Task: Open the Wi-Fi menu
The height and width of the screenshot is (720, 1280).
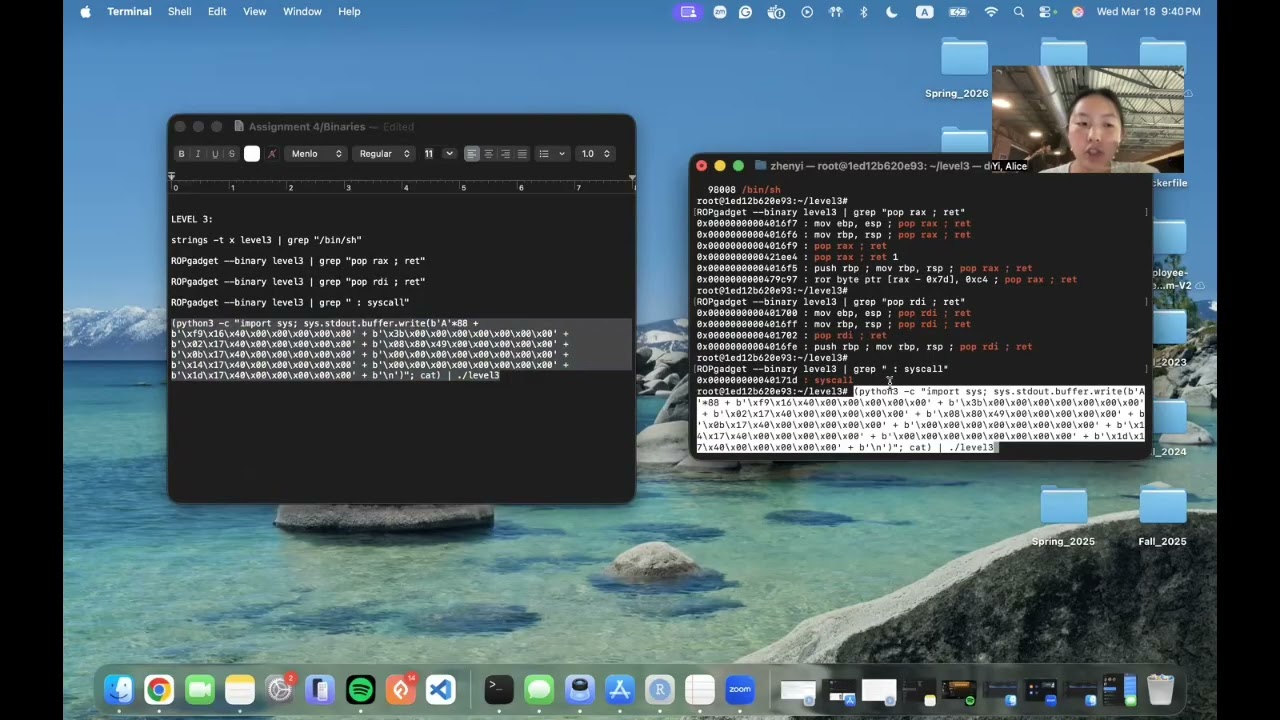Action: pos(991,12)
